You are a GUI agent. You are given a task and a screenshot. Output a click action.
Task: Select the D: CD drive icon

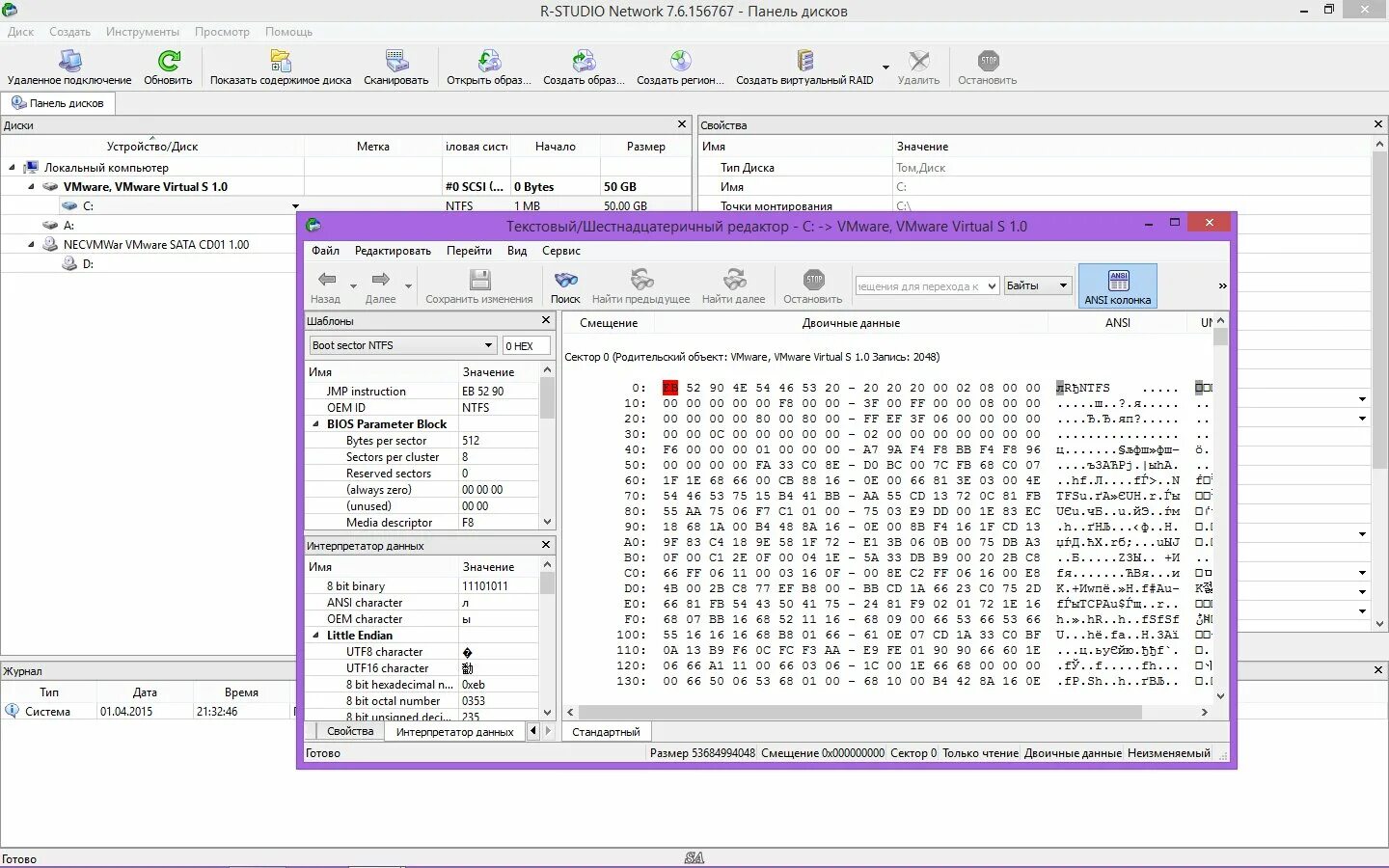point(69,263)
